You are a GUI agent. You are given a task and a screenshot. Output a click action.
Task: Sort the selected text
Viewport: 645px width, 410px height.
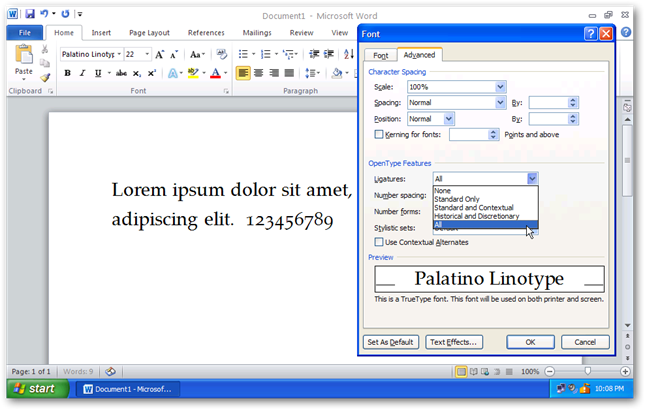348,54
